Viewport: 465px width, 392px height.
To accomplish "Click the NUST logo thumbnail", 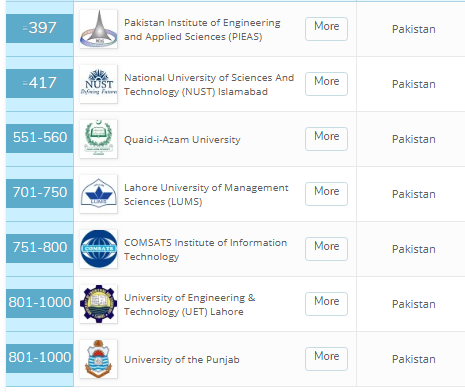I will click(99, 84).
